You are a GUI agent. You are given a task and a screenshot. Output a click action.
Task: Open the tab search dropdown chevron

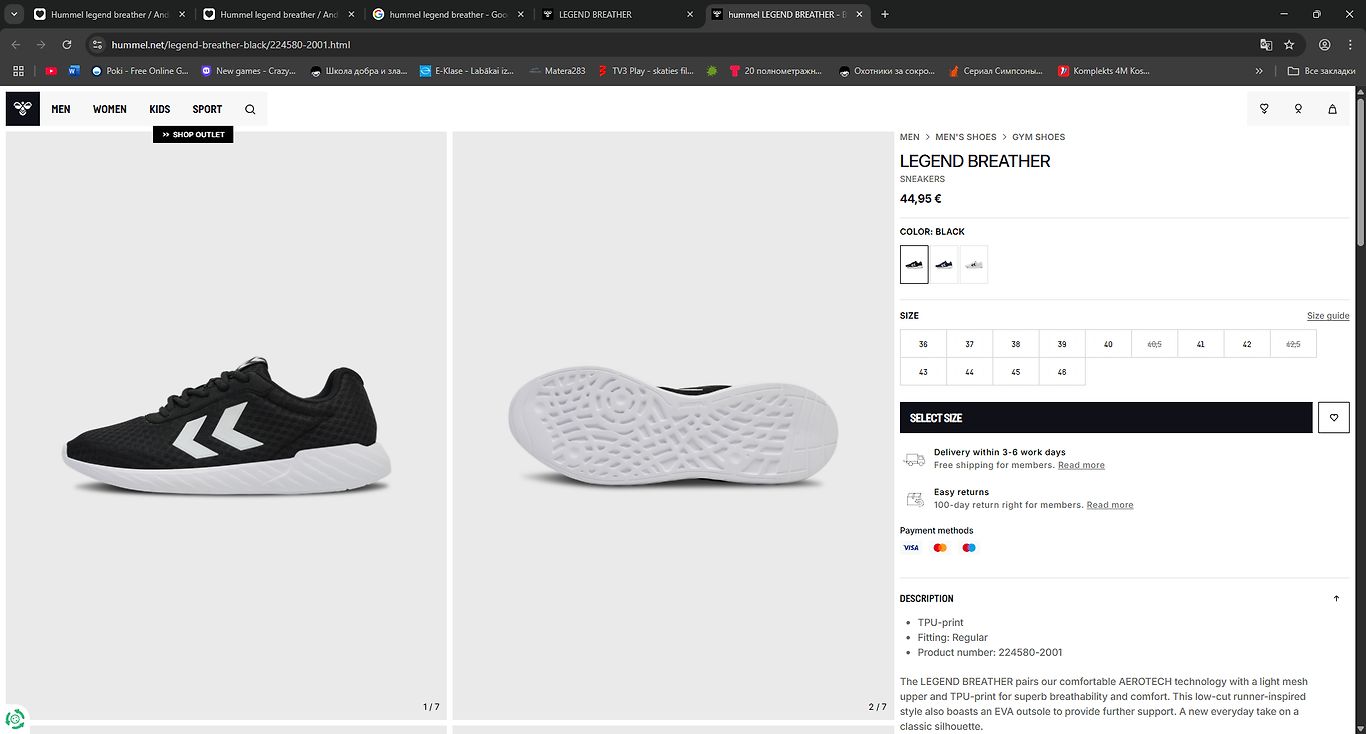tap(14, 15)
